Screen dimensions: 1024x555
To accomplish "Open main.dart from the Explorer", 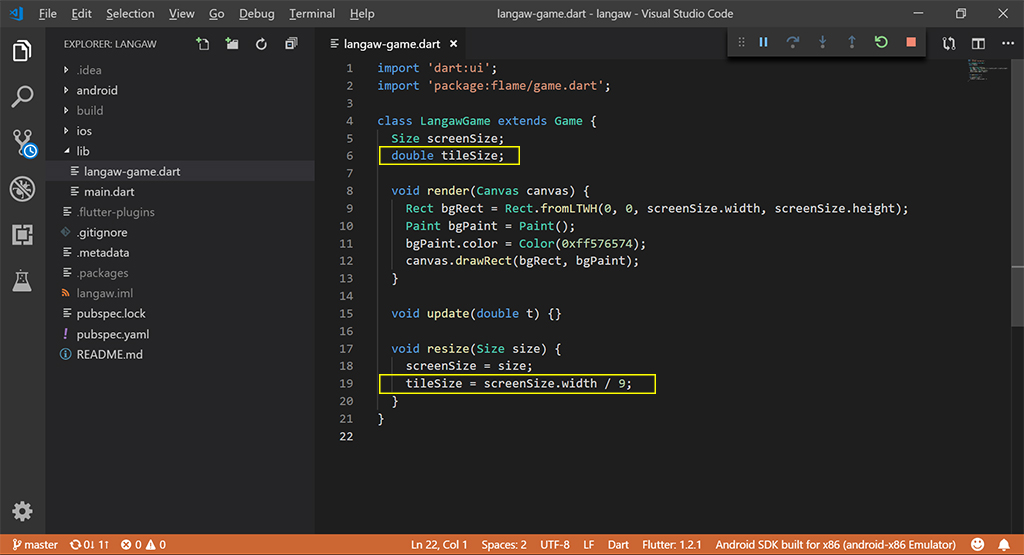I will click(x=110, y=192).
